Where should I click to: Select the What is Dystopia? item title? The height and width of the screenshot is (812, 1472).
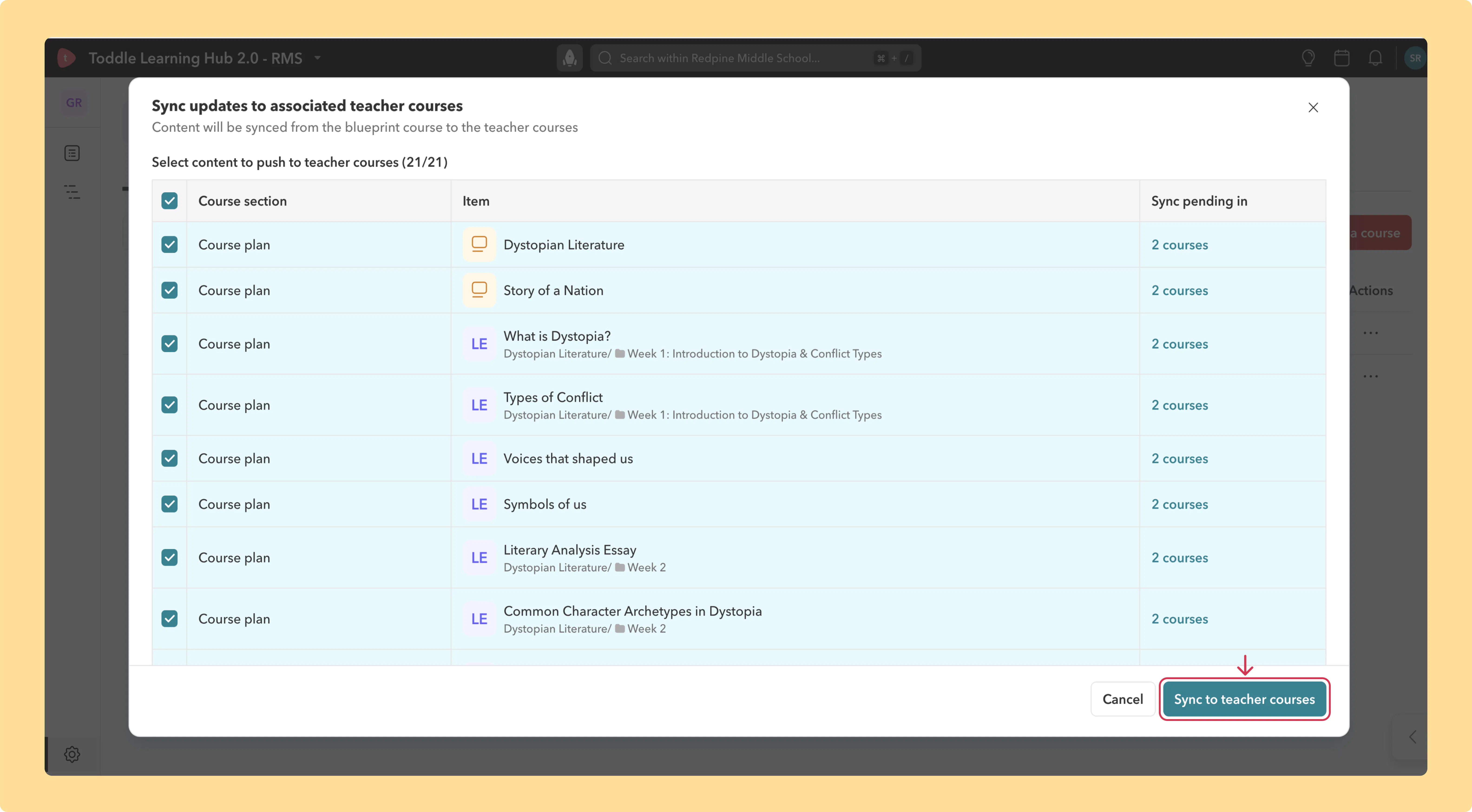[x=557, y=336]
